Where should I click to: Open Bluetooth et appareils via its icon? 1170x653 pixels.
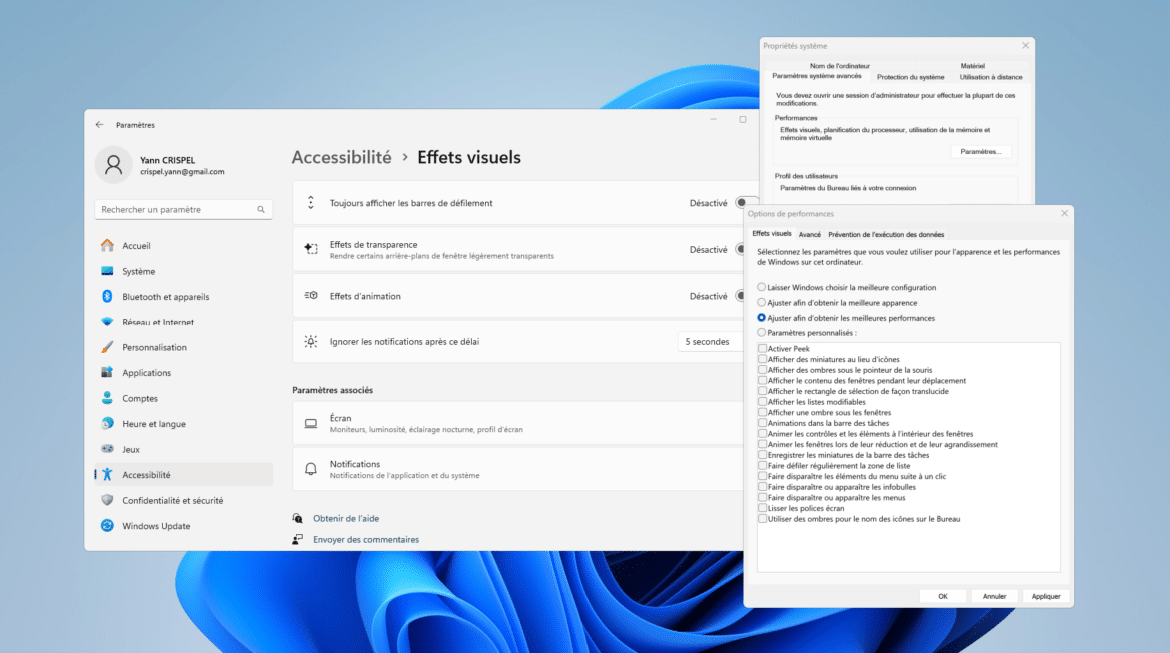click(x=108, y=296)
